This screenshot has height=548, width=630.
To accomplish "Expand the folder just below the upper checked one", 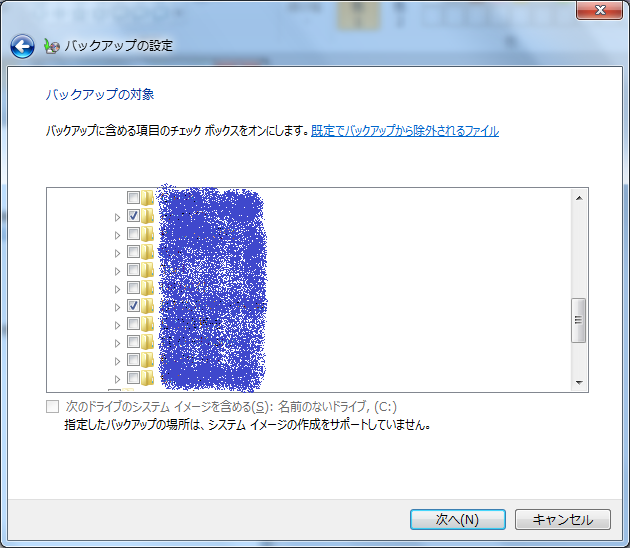I will [117, 235].
